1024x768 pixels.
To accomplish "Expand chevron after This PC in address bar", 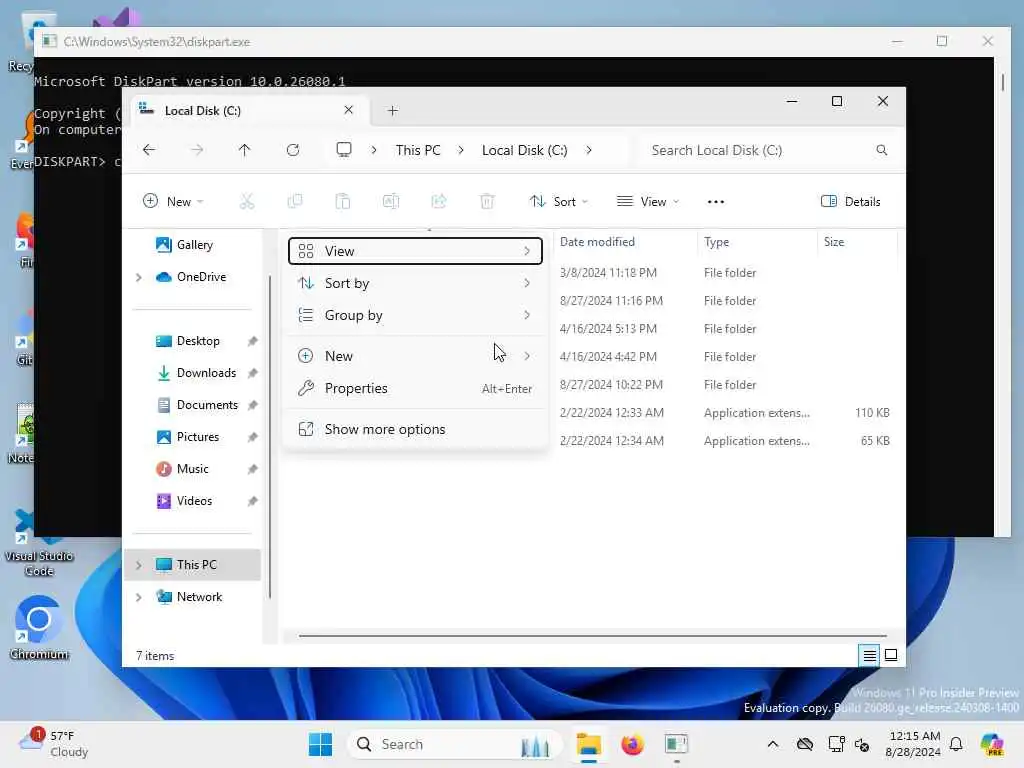I will click(460, 150).
